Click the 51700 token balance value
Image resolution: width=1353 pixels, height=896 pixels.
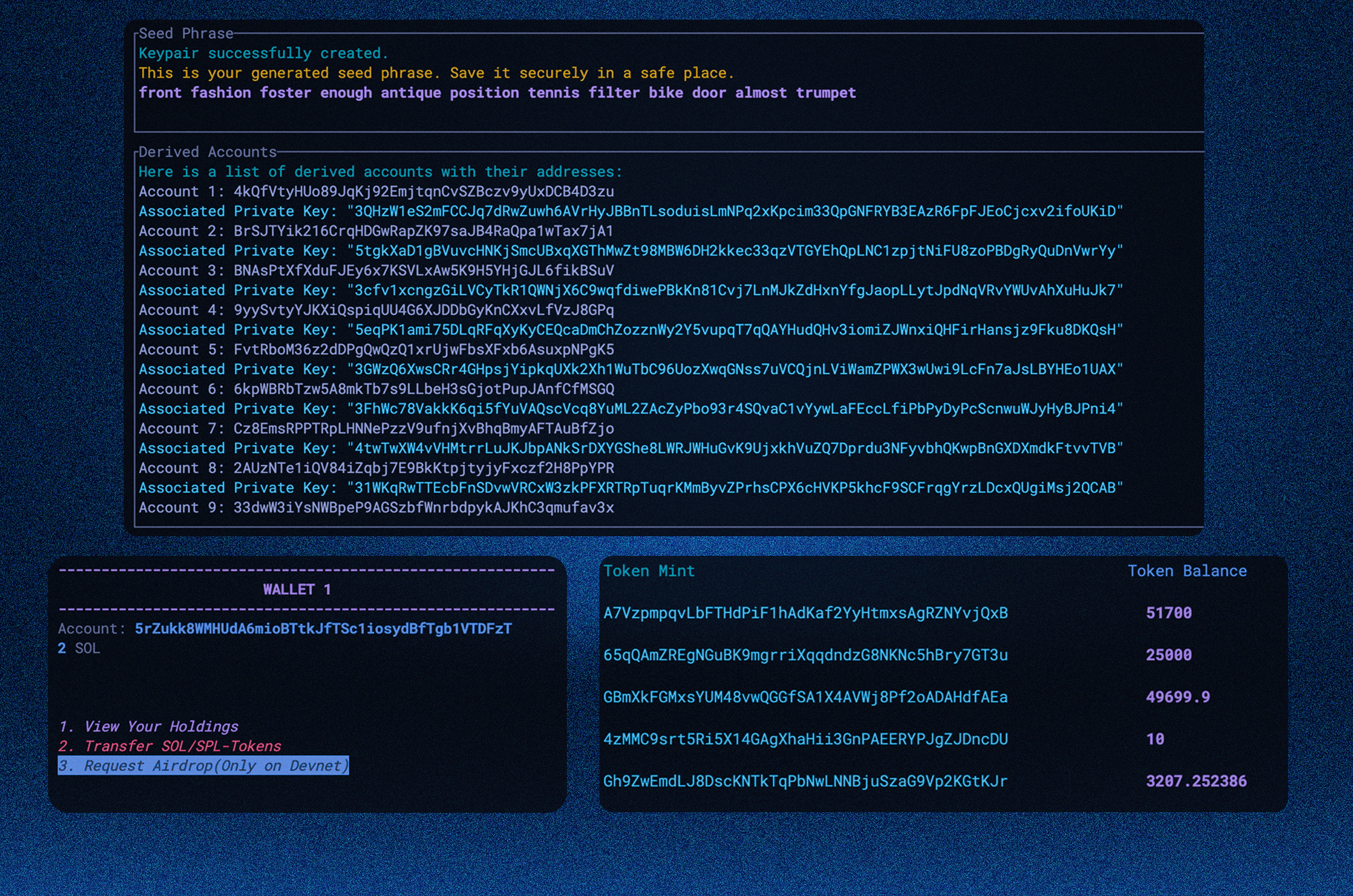[x=1168, y=613]
